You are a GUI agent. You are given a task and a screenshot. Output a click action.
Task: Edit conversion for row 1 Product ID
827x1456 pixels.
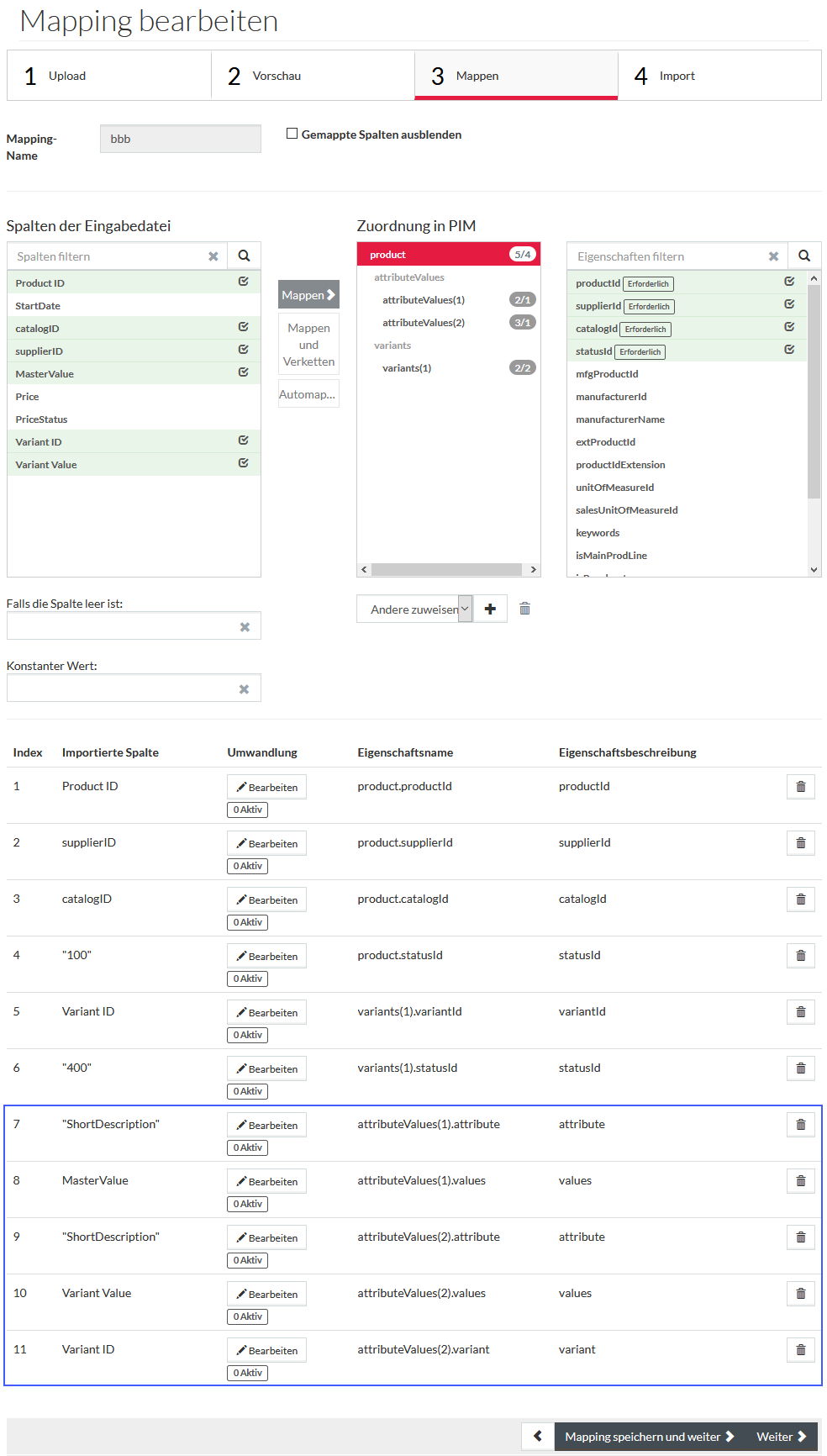266,787
